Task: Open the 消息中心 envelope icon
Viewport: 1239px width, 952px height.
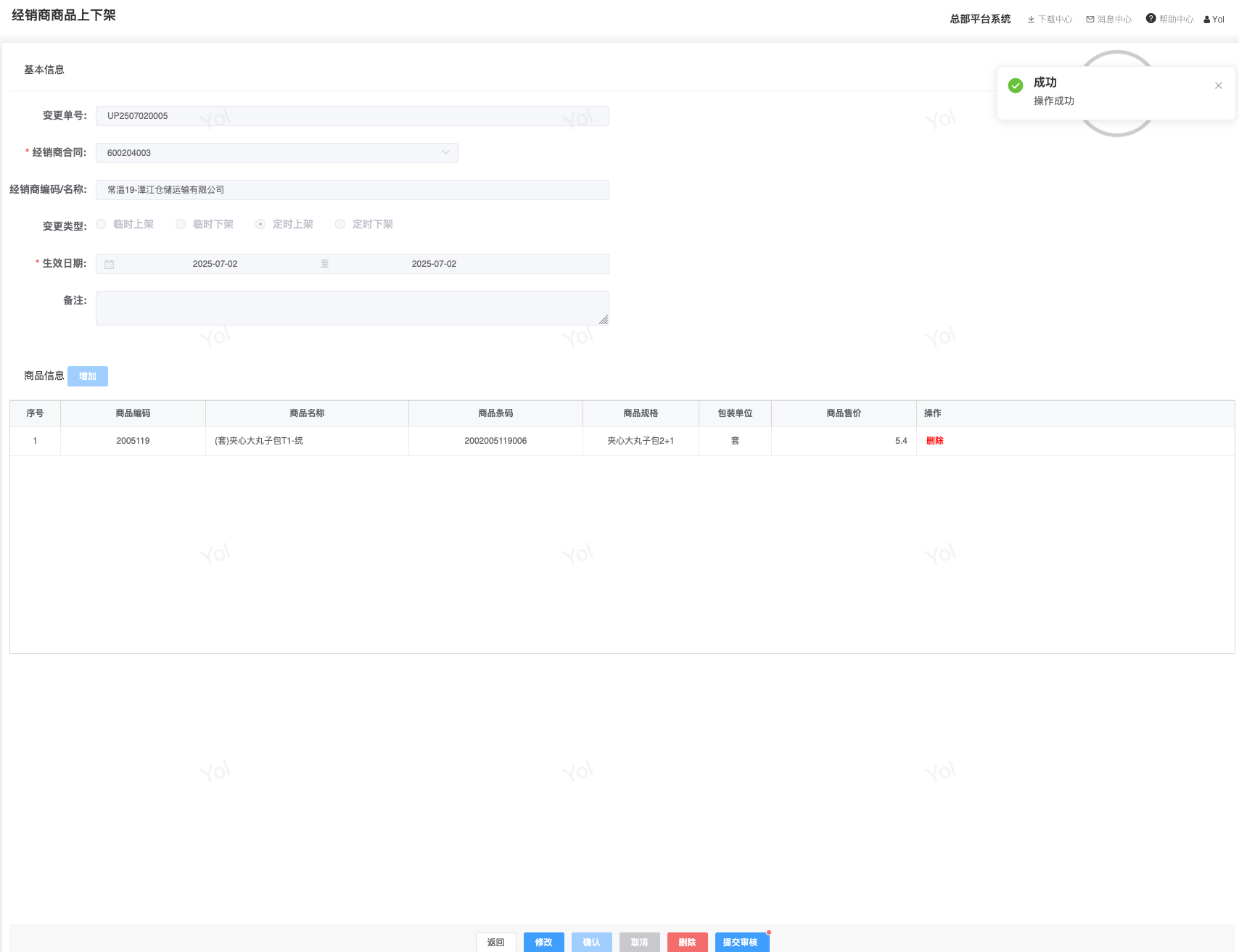Action: [x=1090, y=20]
